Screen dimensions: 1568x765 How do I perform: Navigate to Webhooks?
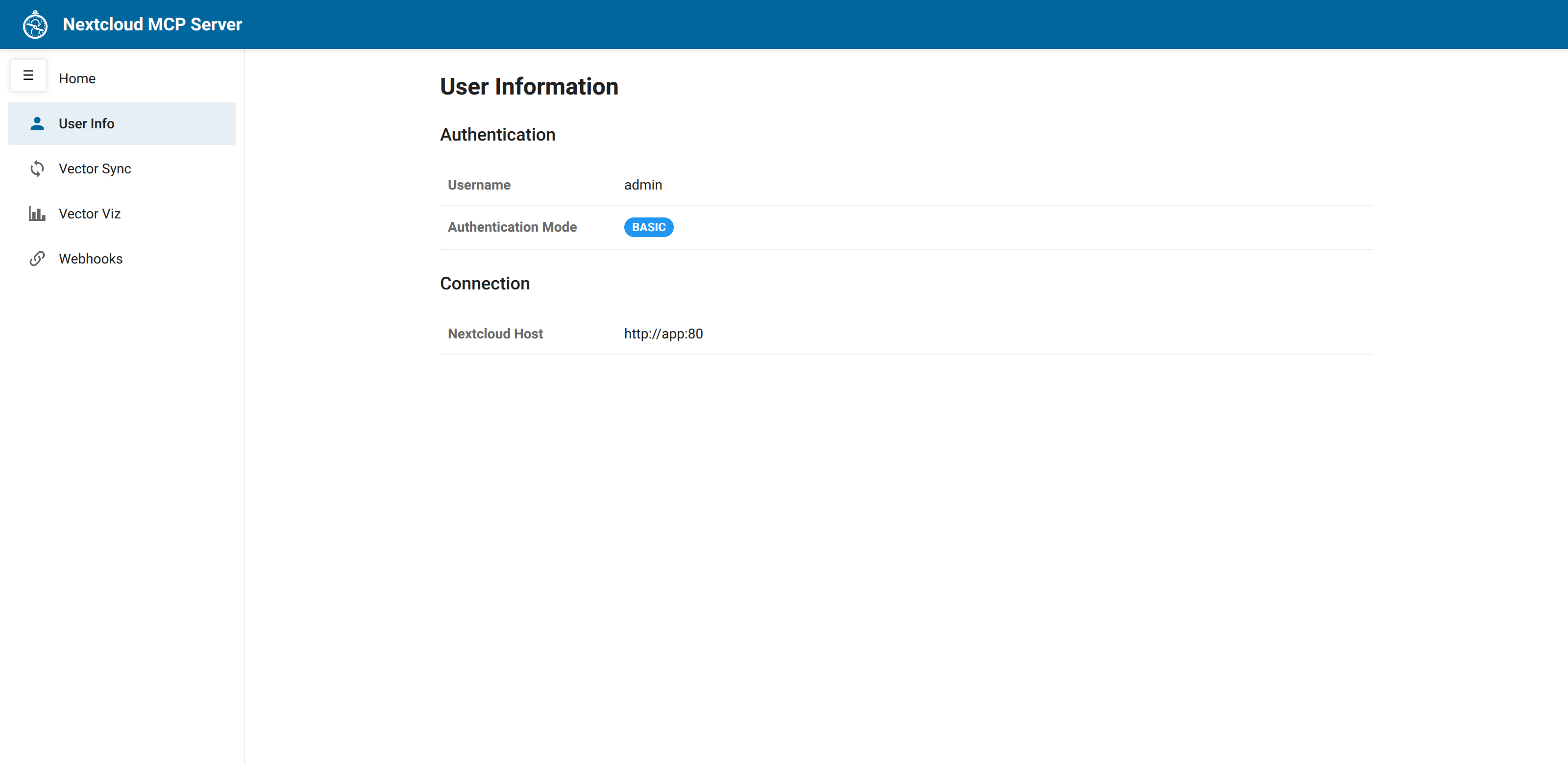coord(122,259)
